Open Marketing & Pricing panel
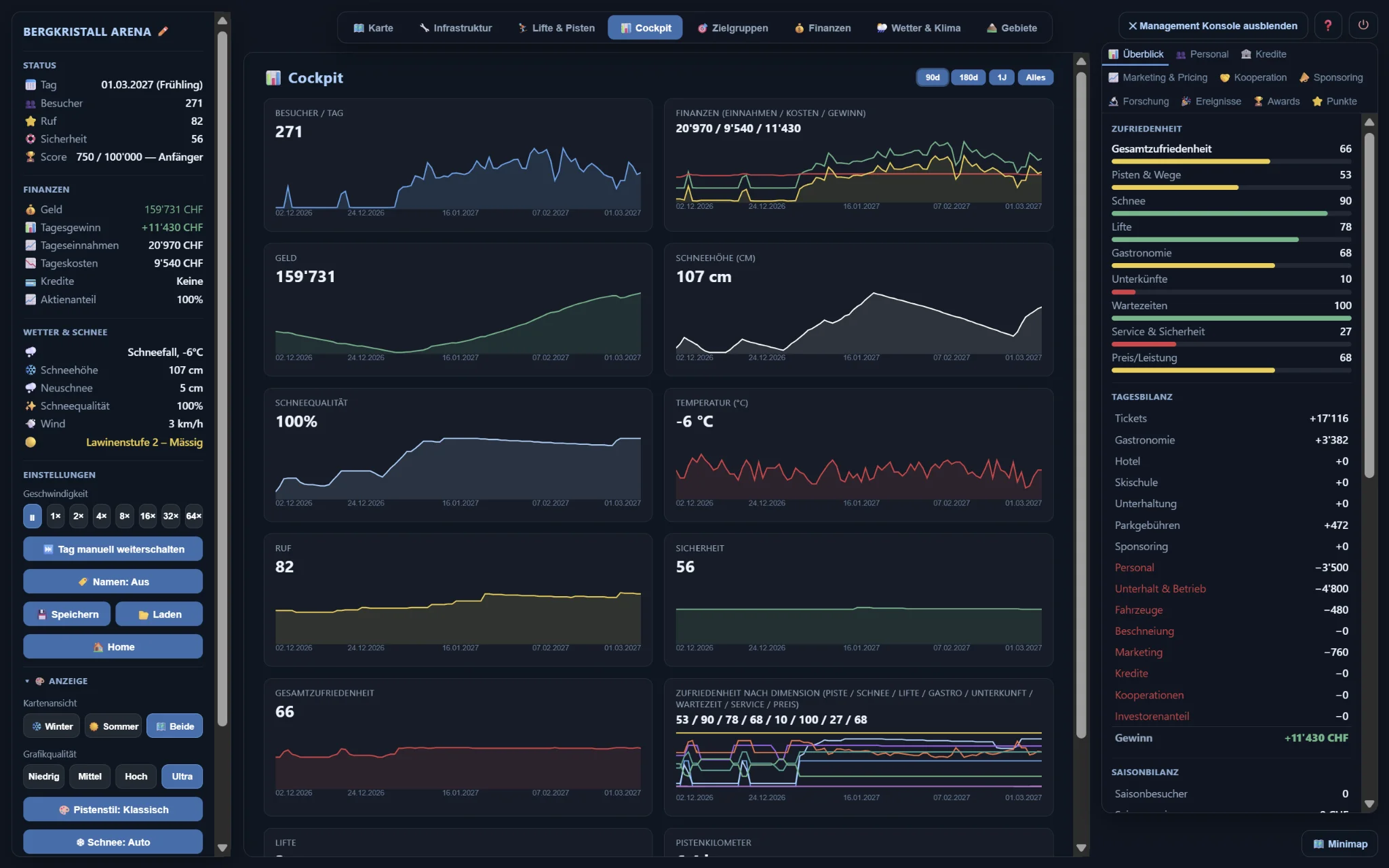Viewport: 1389px width, 868px height. click(x=1158, y=77)
